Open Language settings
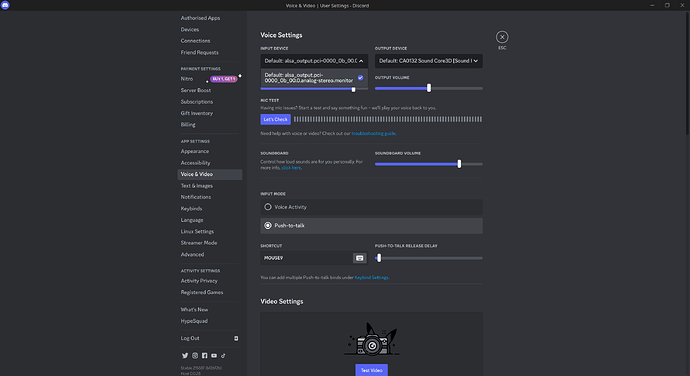The width and height of the screenshot is (690, 376). point(192,220)
